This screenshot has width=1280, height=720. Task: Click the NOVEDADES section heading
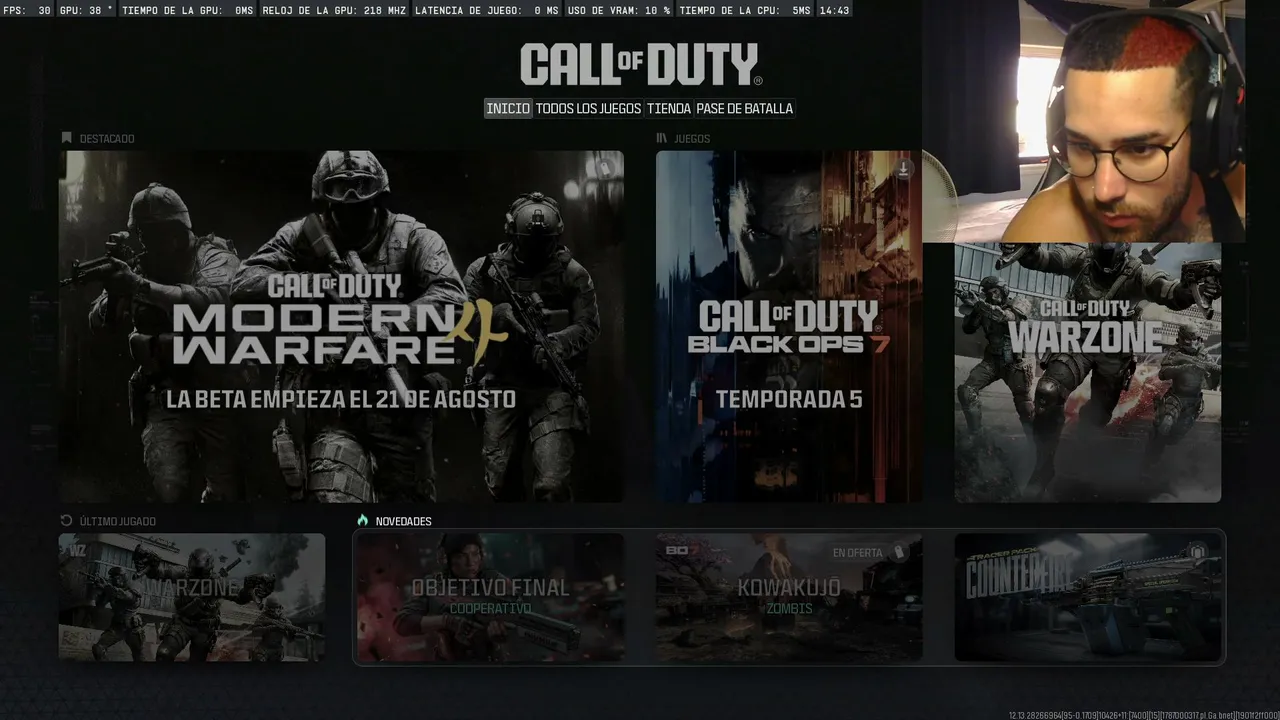pyautogui.click(x=405, y=521)
